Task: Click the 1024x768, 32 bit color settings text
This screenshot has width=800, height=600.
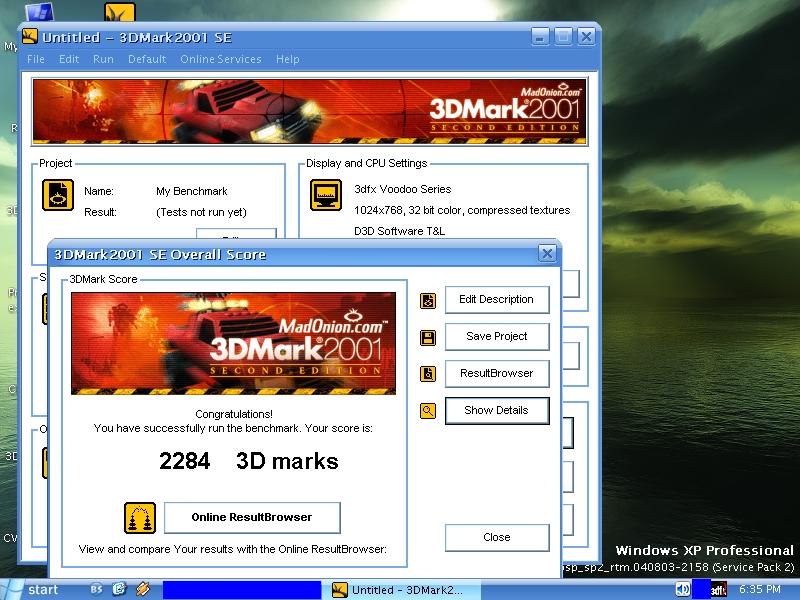Action: (462, 210)
